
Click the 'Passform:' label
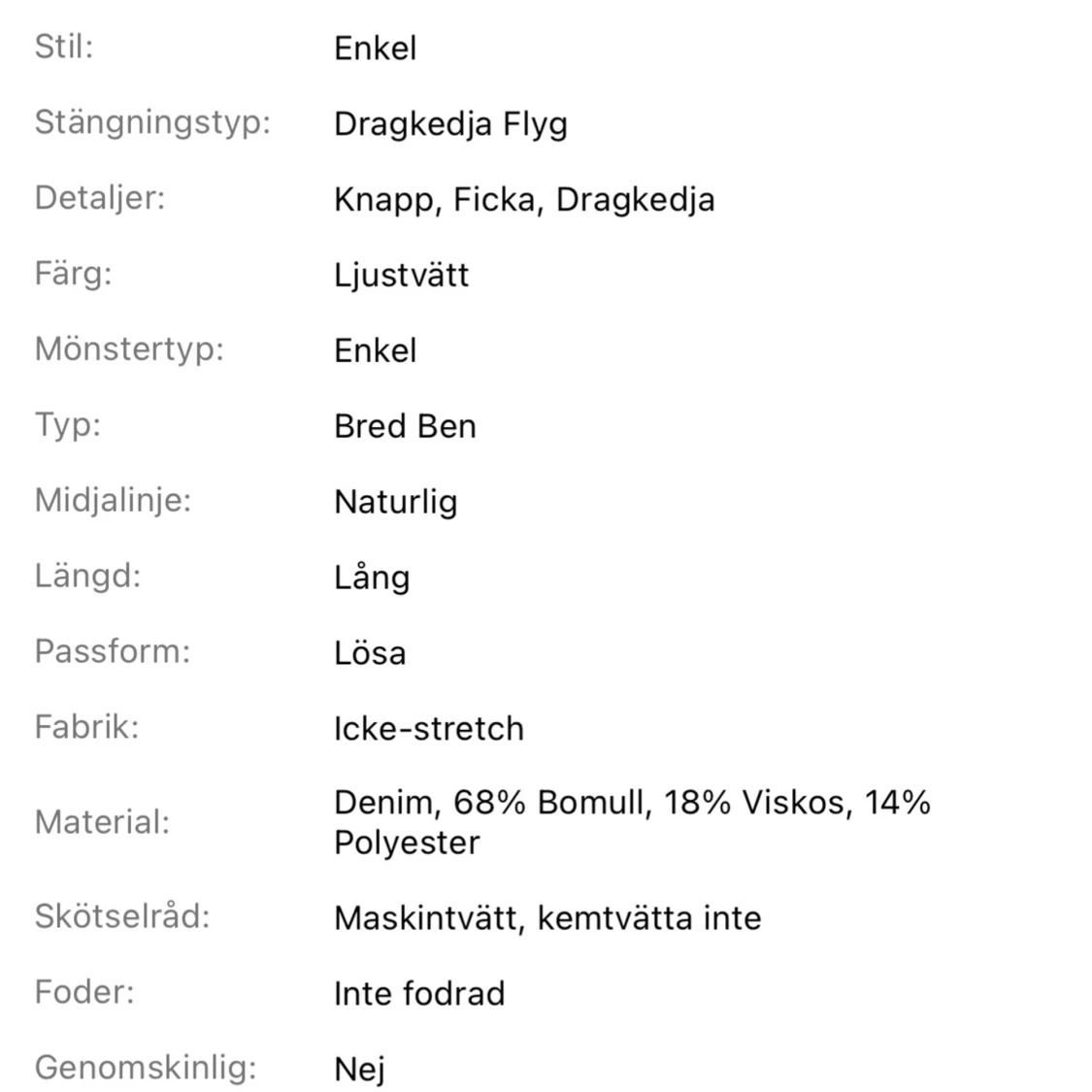click(113, 651)
